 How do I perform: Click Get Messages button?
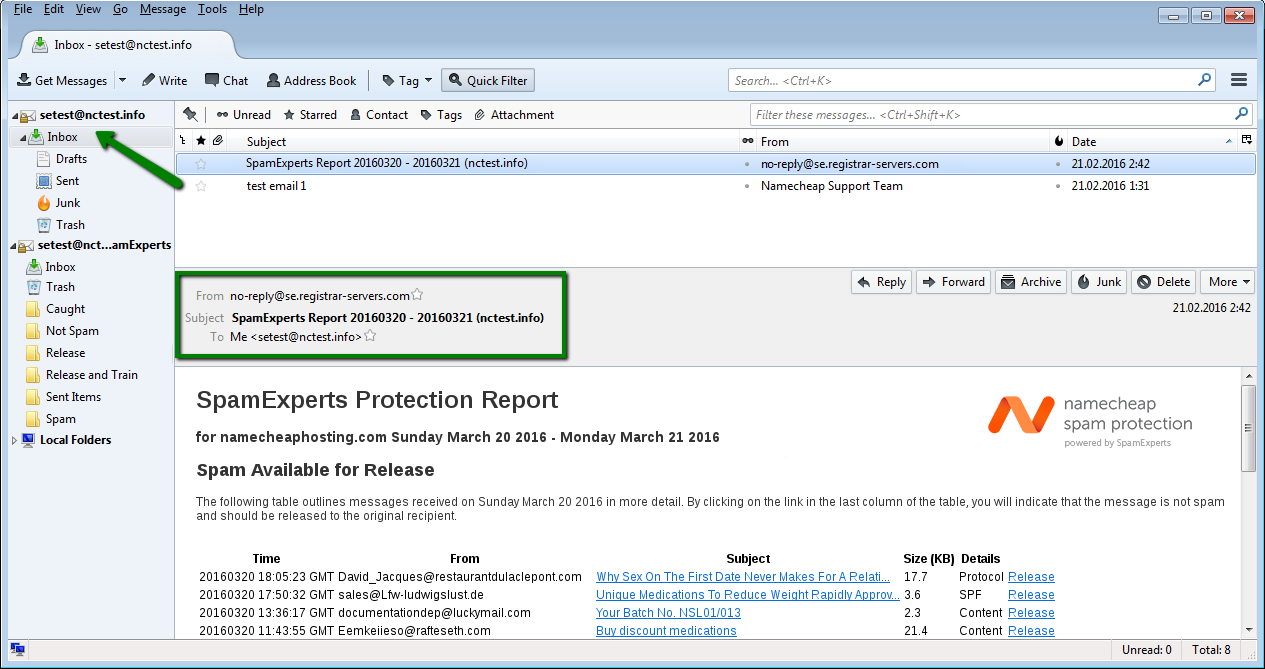click(62, 80)
